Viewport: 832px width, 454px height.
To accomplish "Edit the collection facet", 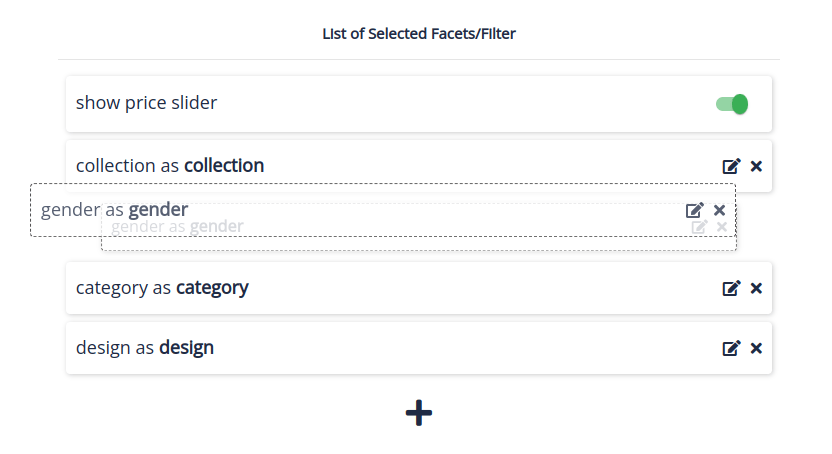I will (x=731, y=166).
